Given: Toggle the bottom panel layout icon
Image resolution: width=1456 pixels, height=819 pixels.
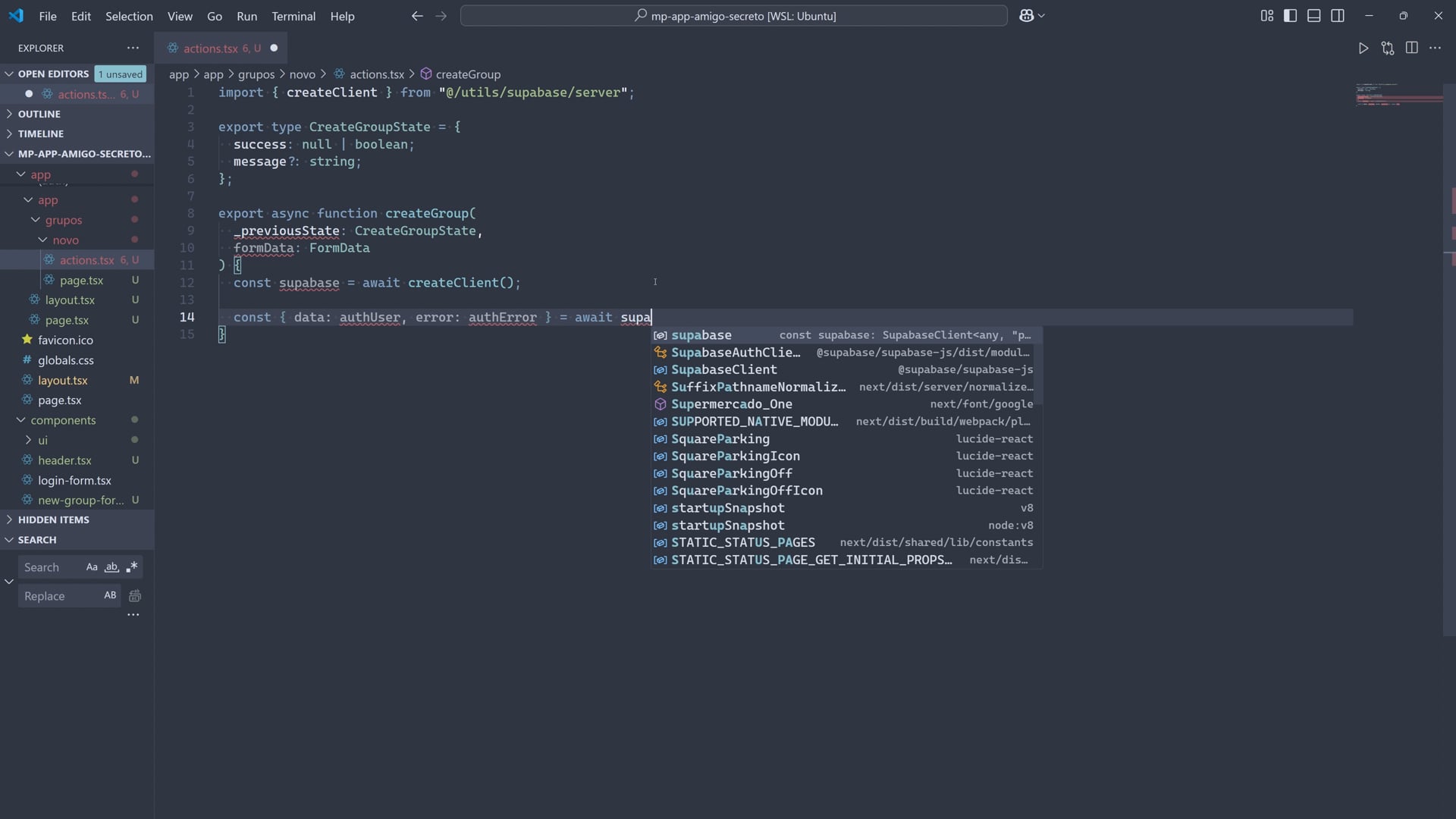Looking at the screenshot, I should [x=1313, y=16].
